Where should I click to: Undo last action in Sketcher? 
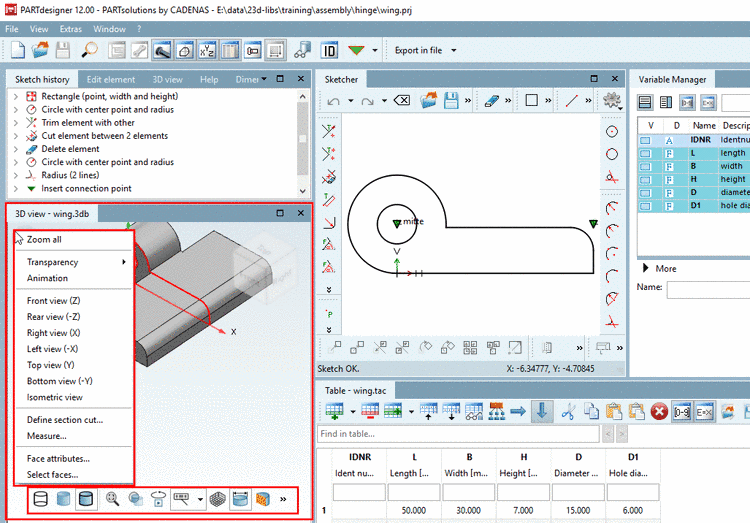tap(333, 101)
